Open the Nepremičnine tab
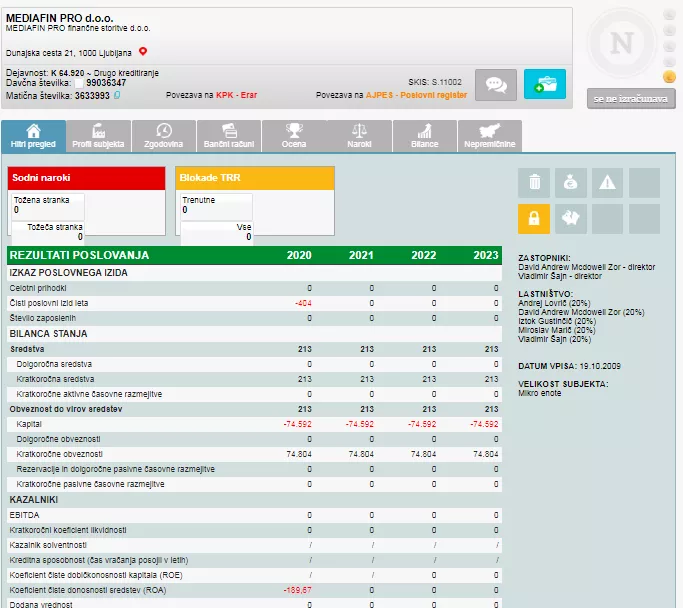Image resolution: width=683 pixels, height=608 pixels. click(x=490, y=136)
